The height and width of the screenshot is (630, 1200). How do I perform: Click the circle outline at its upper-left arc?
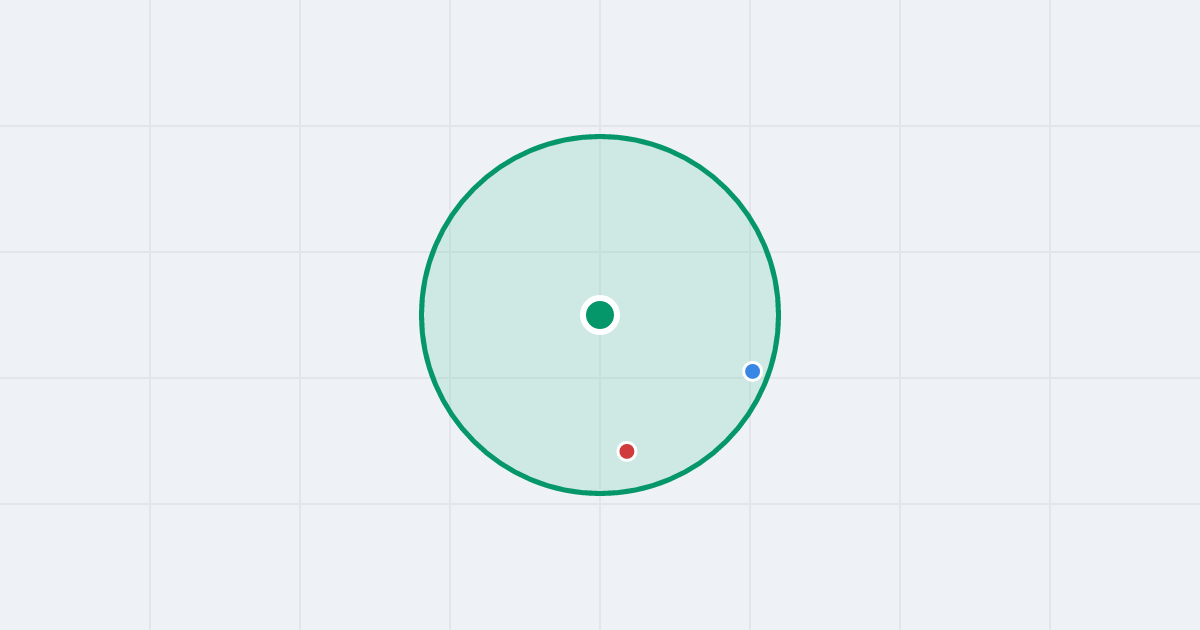(x=474, y=189)
